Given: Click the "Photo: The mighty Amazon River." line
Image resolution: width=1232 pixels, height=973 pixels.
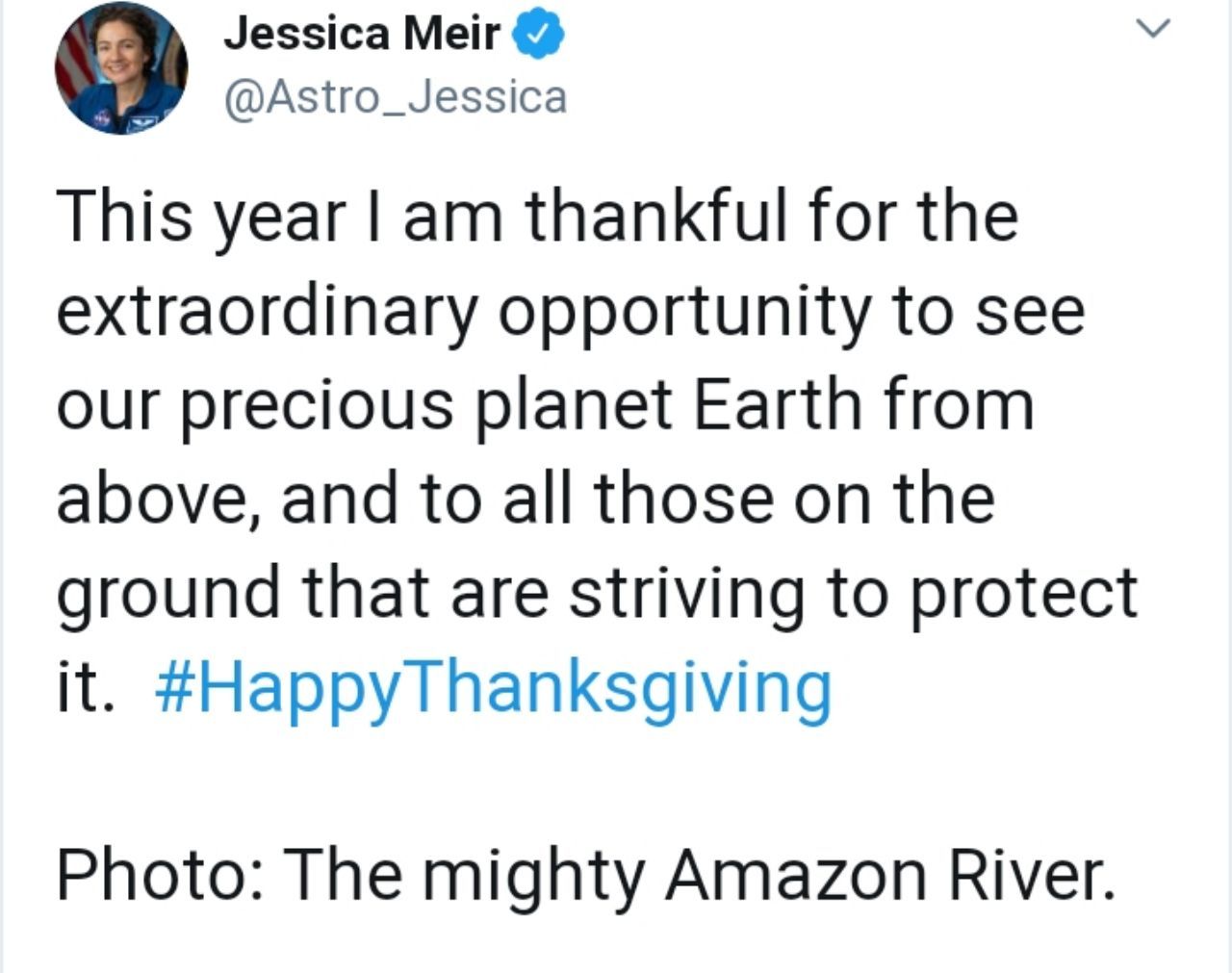Looking at the screenshot, I should [x=585, y=874].
